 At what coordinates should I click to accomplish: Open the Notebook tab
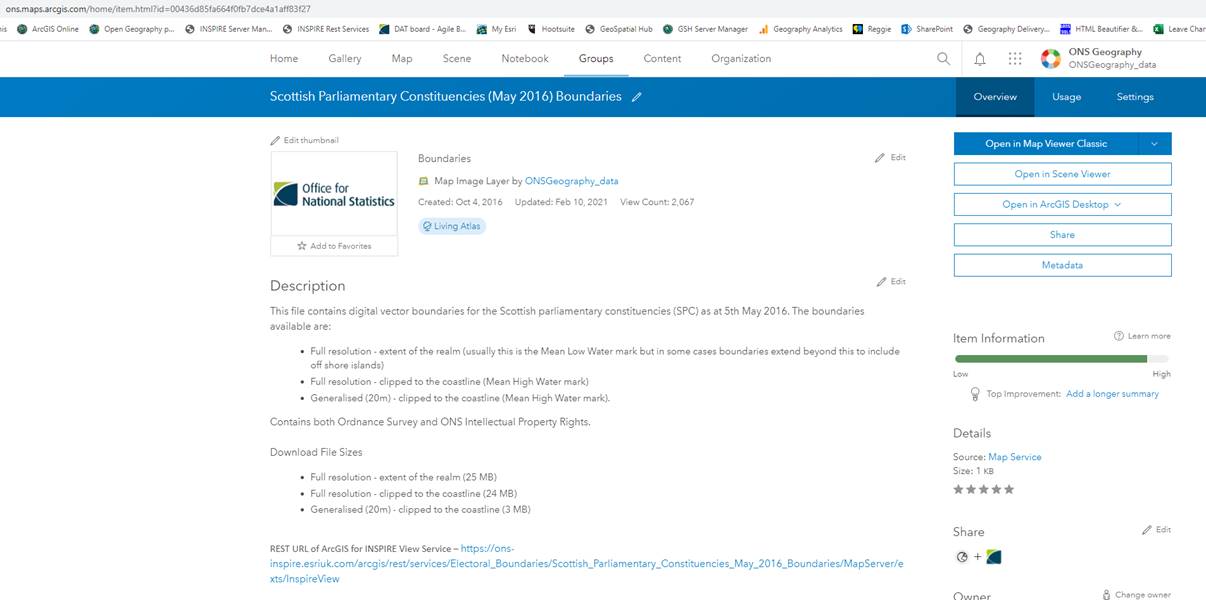coord(525,59)
